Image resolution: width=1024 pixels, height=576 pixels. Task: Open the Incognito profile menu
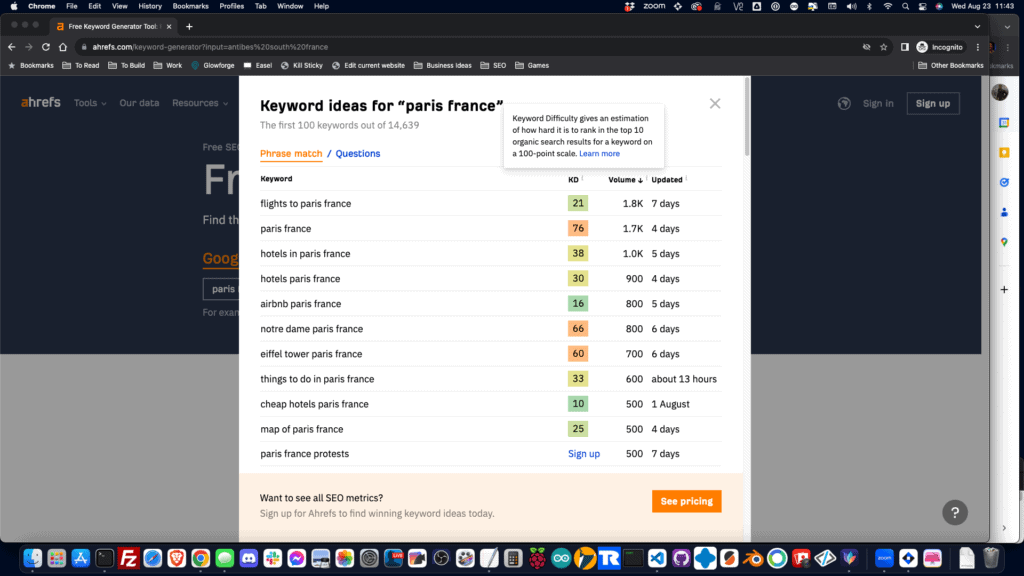(x=940, y=47)
